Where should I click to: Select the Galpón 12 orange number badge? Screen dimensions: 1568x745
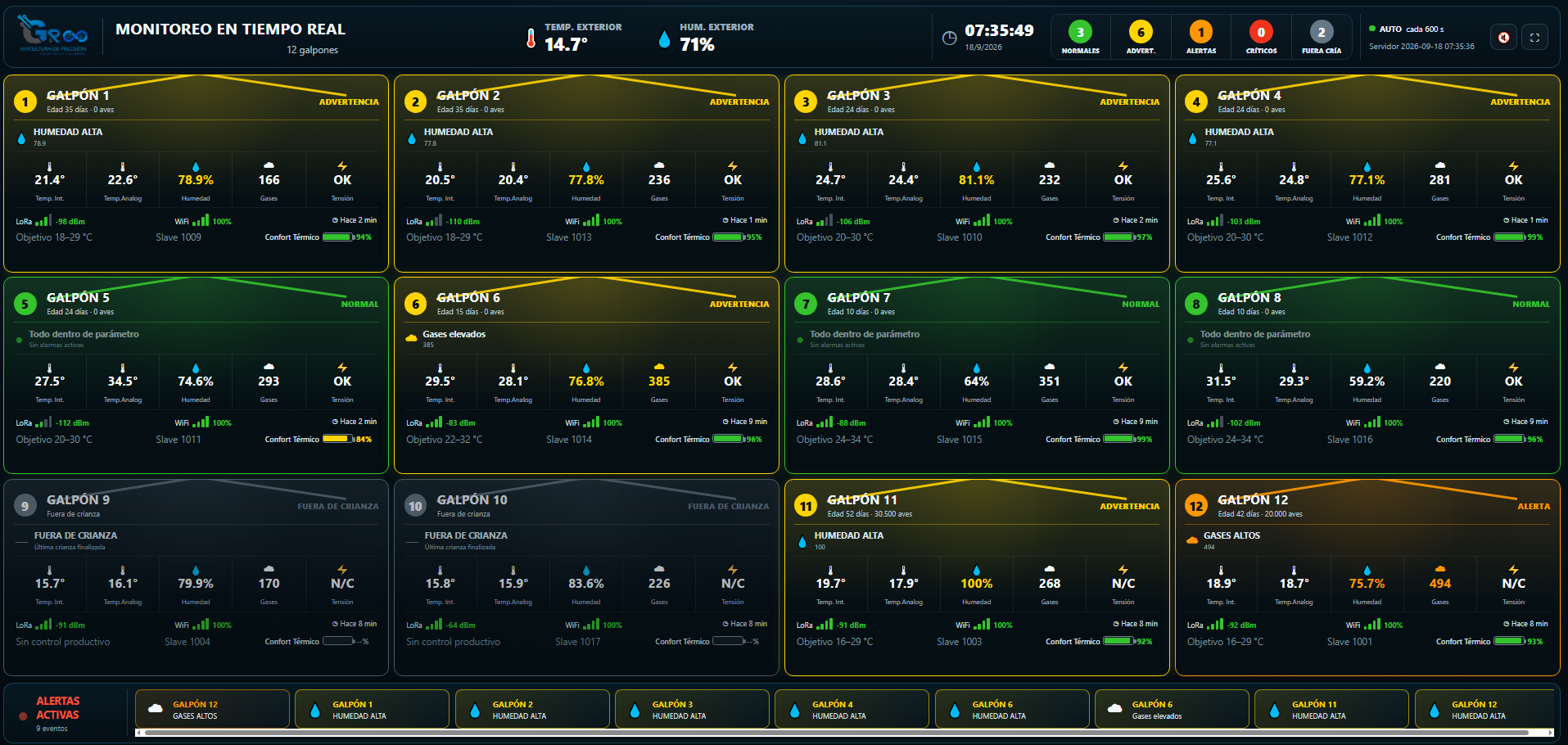[x=1196, y=506]
